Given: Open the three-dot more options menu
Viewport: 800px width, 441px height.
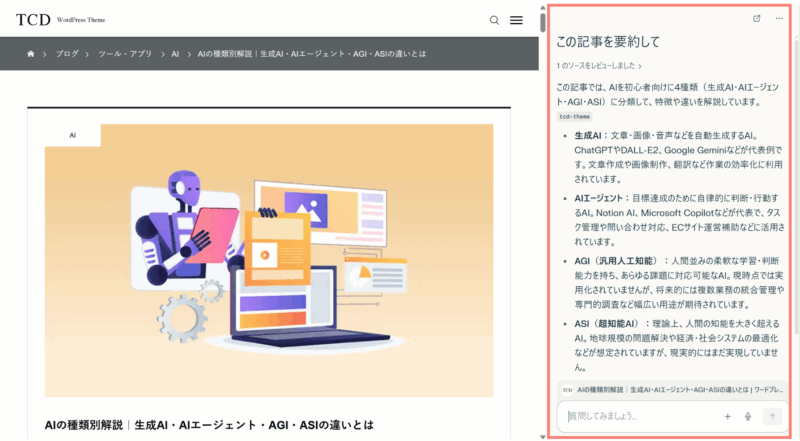Looking at the screenshot, I should 779,18.
